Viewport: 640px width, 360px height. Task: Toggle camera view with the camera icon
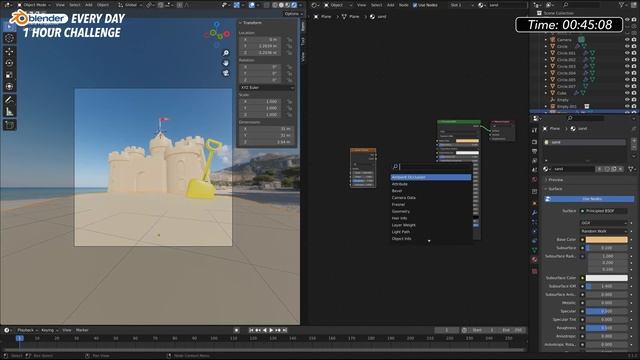[226, 73]
